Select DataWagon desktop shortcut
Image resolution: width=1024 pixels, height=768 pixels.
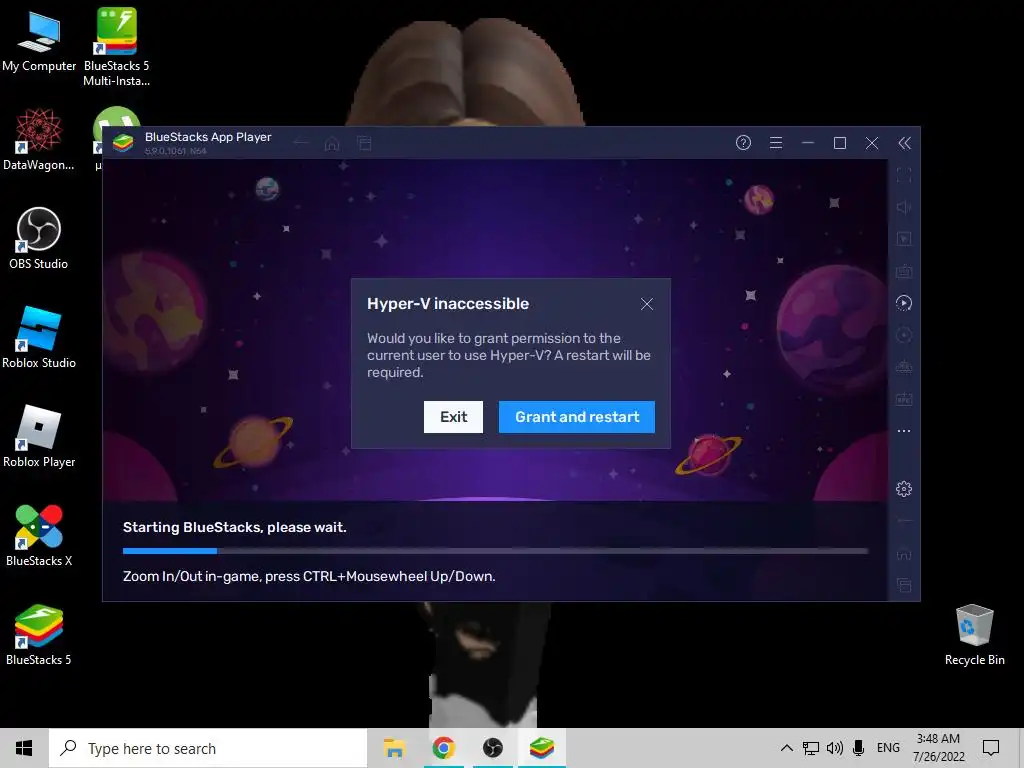pyautogui.click(x=39, y=140)
